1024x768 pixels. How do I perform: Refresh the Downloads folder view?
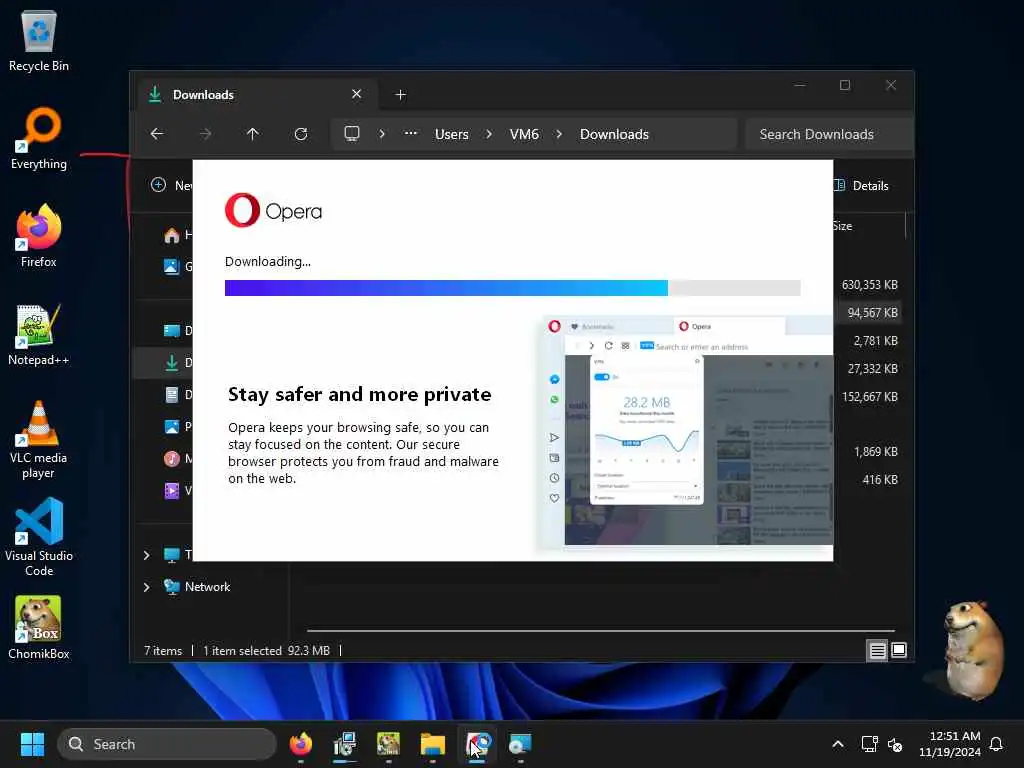tap(301, 134)
